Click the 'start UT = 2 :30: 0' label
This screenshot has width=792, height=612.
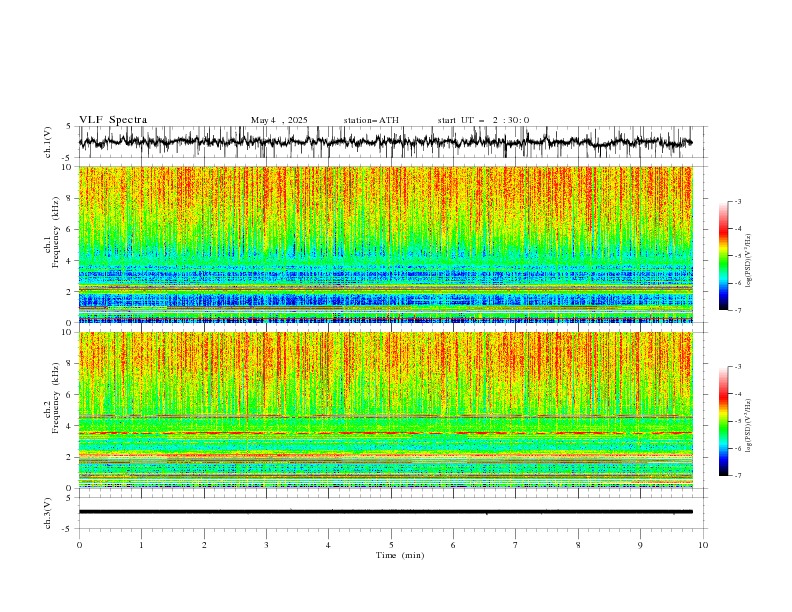click(483, 120)
